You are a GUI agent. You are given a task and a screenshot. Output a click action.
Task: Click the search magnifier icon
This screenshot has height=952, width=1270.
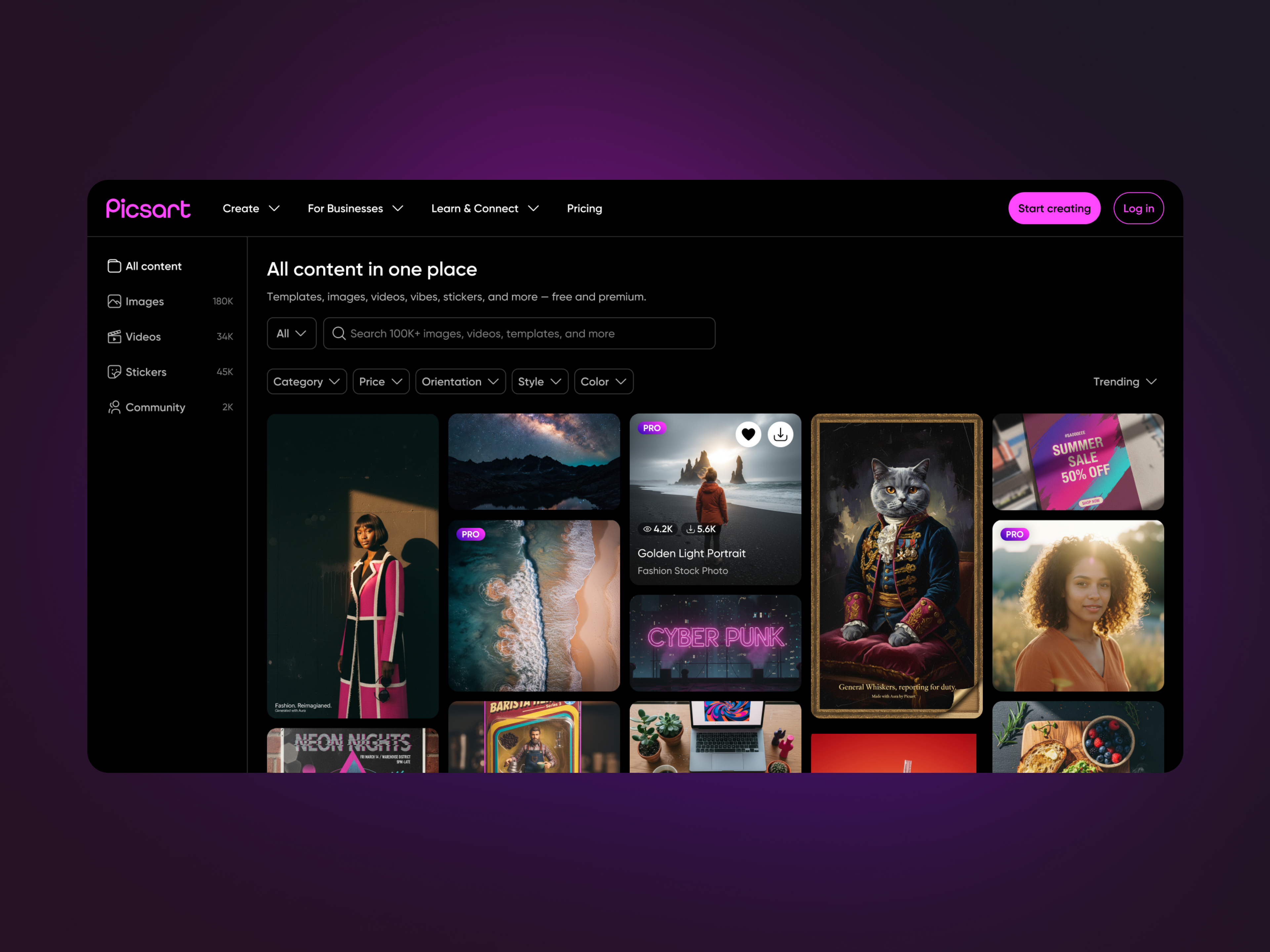[x=339, y=334]
